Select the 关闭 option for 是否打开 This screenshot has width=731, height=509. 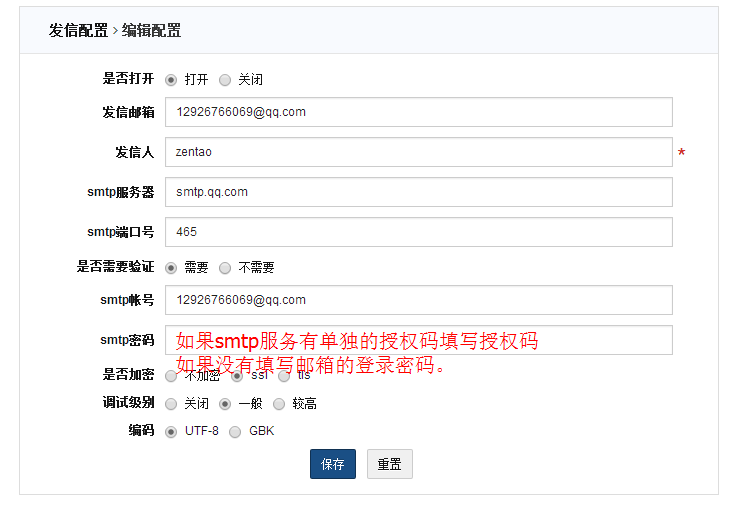click(225, 80)
